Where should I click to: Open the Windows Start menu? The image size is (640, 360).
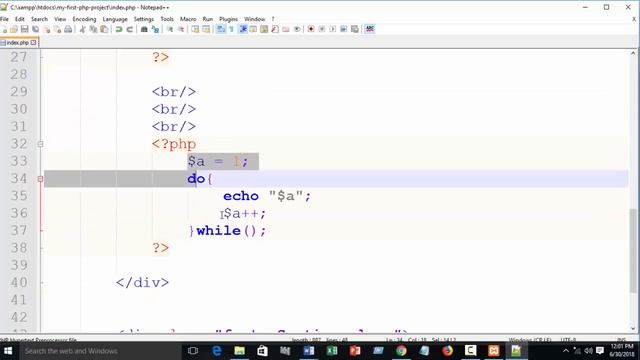(8, 351)
